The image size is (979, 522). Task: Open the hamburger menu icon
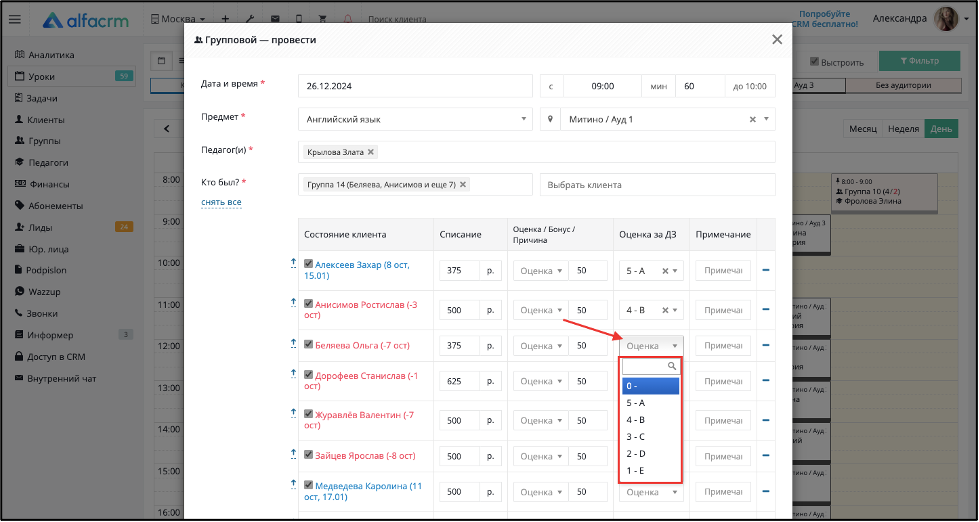tap(14, 19)
